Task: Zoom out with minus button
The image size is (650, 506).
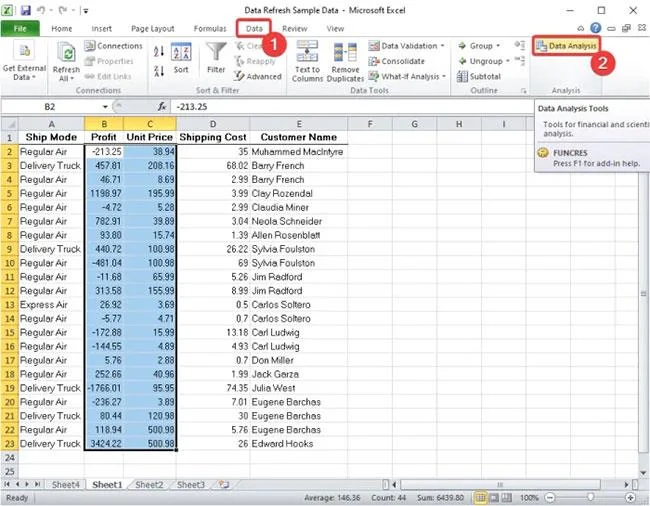Action: point(550,497)
